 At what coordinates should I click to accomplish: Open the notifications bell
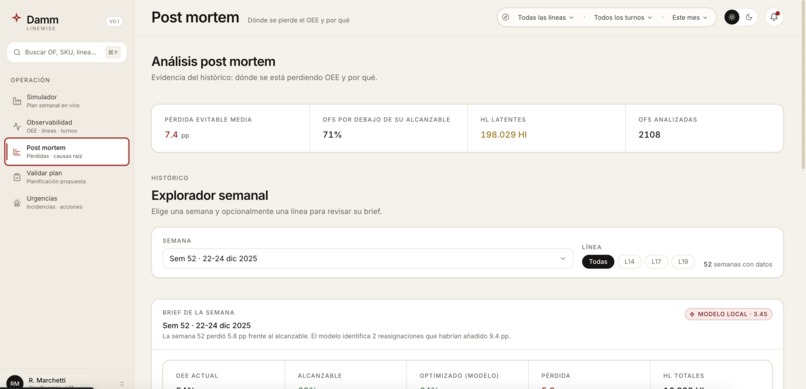click(774, 17)
